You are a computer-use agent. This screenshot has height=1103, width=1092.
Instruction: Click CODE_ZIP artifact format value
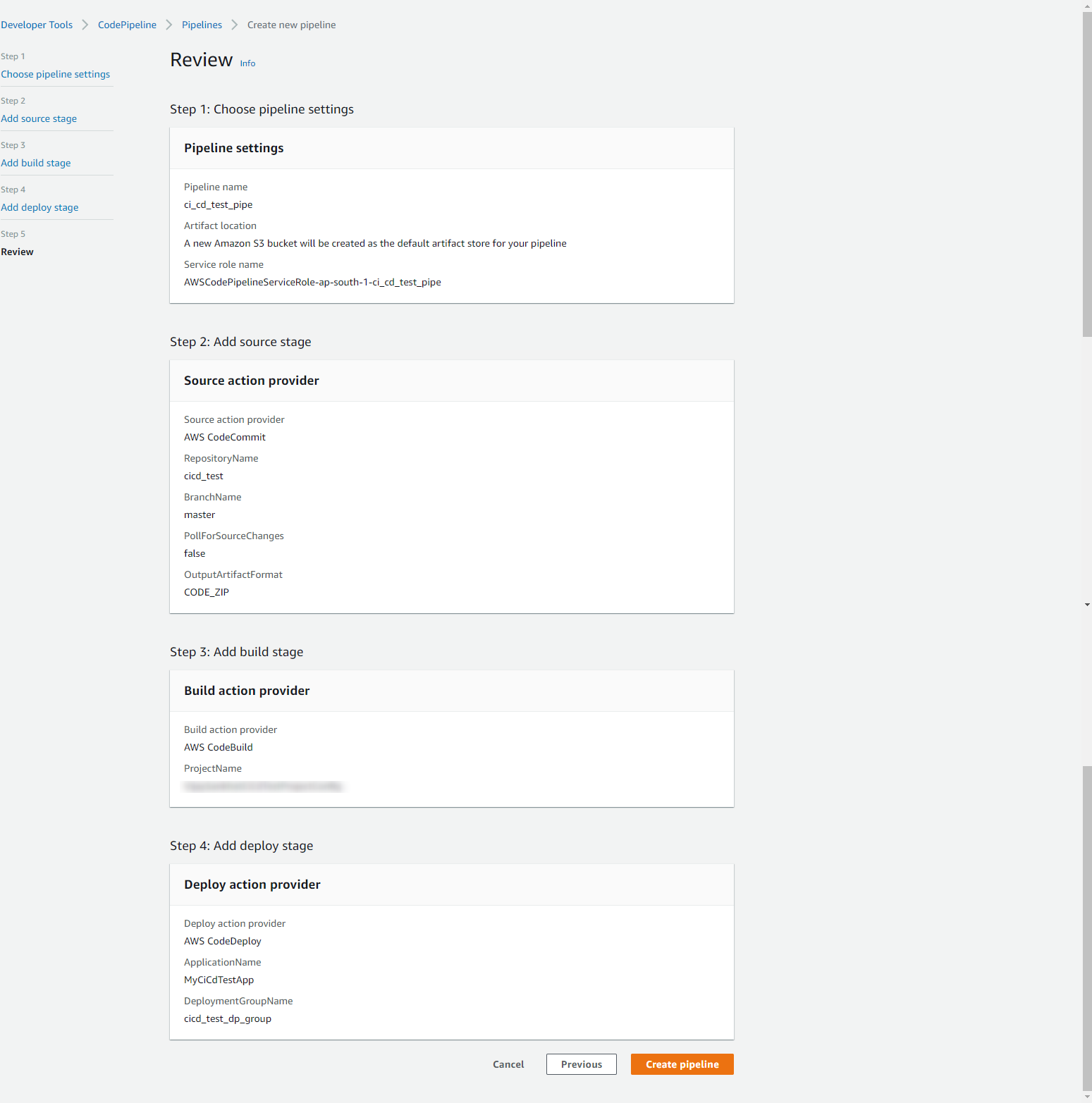(x=207, y=592)
